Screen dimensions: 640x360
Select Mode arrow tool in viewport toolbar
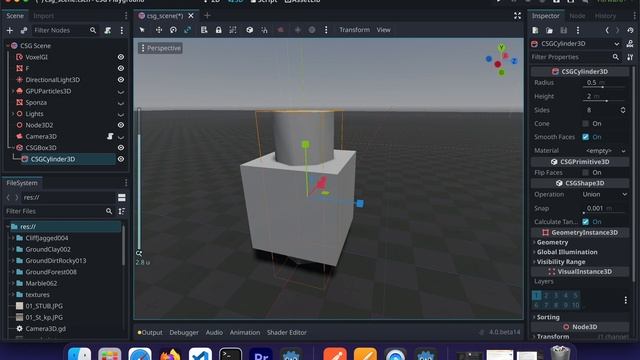click(x=142, y=30)
